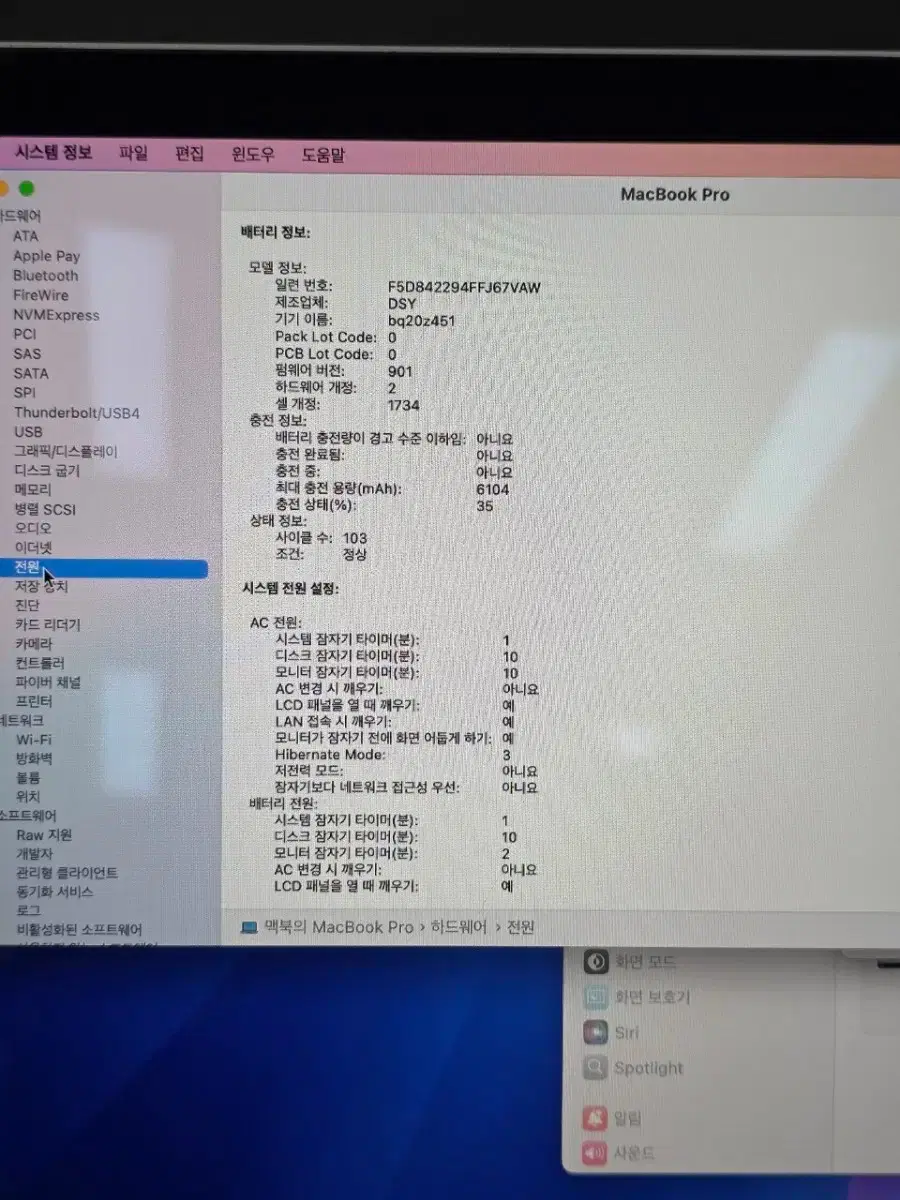Click the green zoom window button
The image size is (900, 1200).
point(26,188)
